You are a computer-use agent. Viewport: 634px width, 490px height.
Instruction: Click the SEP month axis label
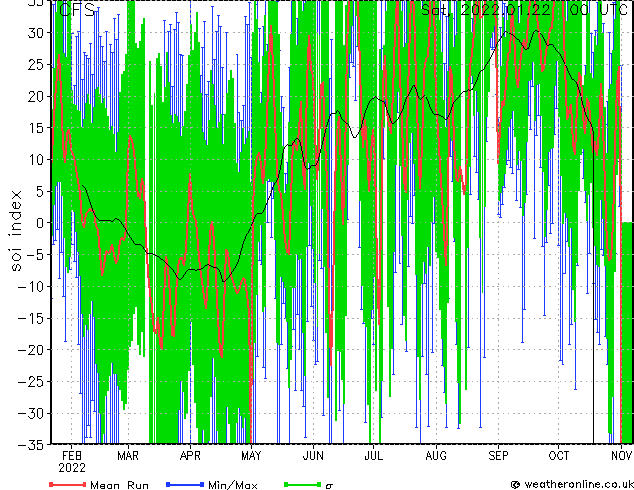[x=498, y=456]
